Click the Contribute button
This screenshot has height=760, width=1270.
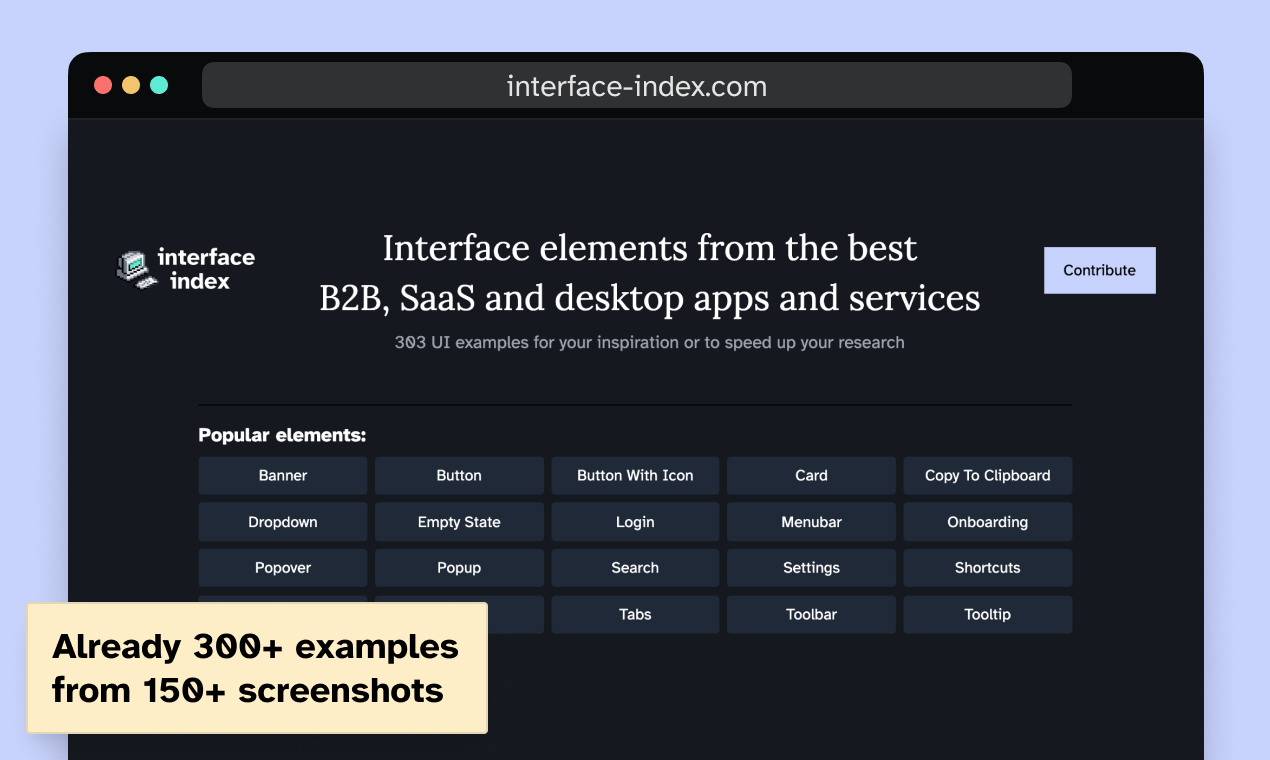[x=1099, y=270]
